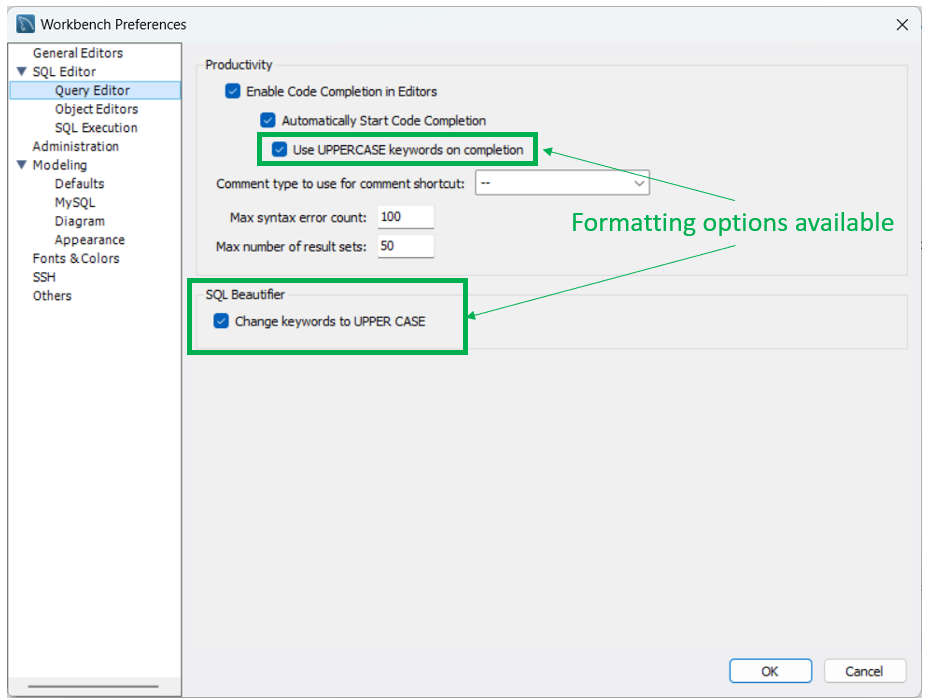
Task: Open Administration preferences
Action: click(76, 146)
